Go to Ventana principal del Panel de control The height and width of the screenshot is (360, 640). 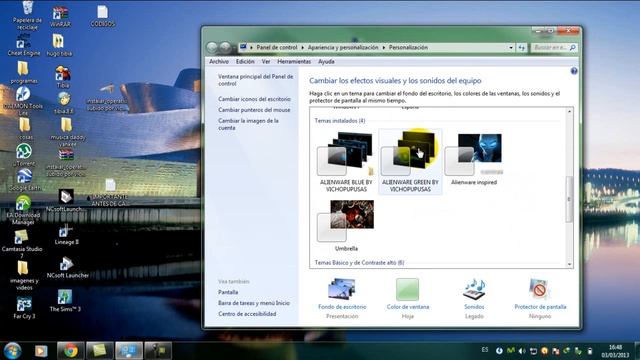coord(256,80)
